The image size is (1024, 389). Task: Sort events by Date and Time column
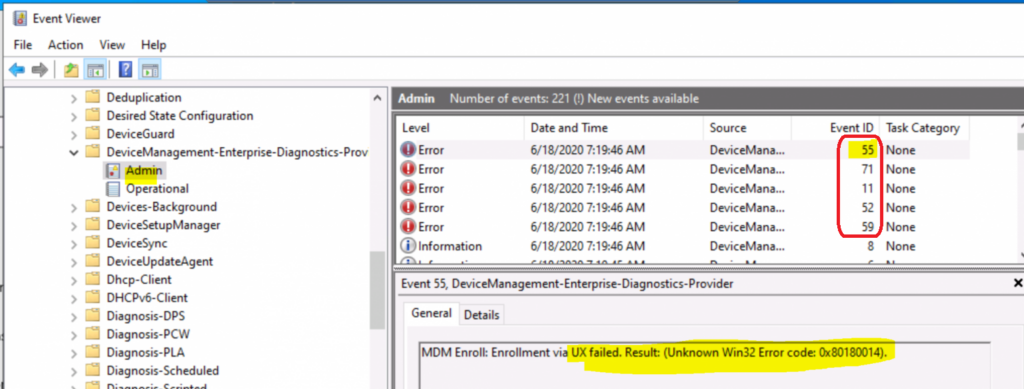[613, 128]
